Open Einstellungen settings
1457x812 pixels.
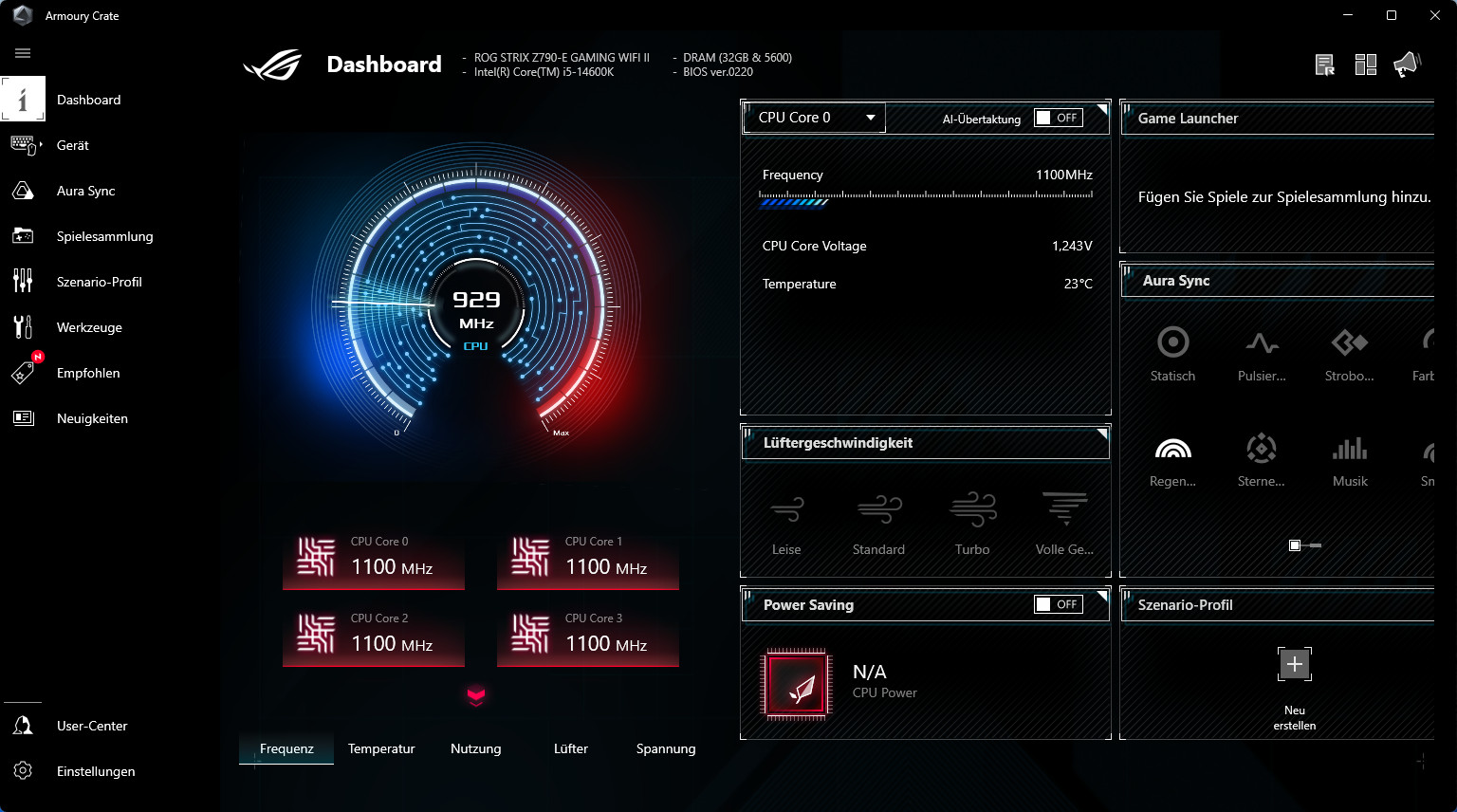point(23,771)
